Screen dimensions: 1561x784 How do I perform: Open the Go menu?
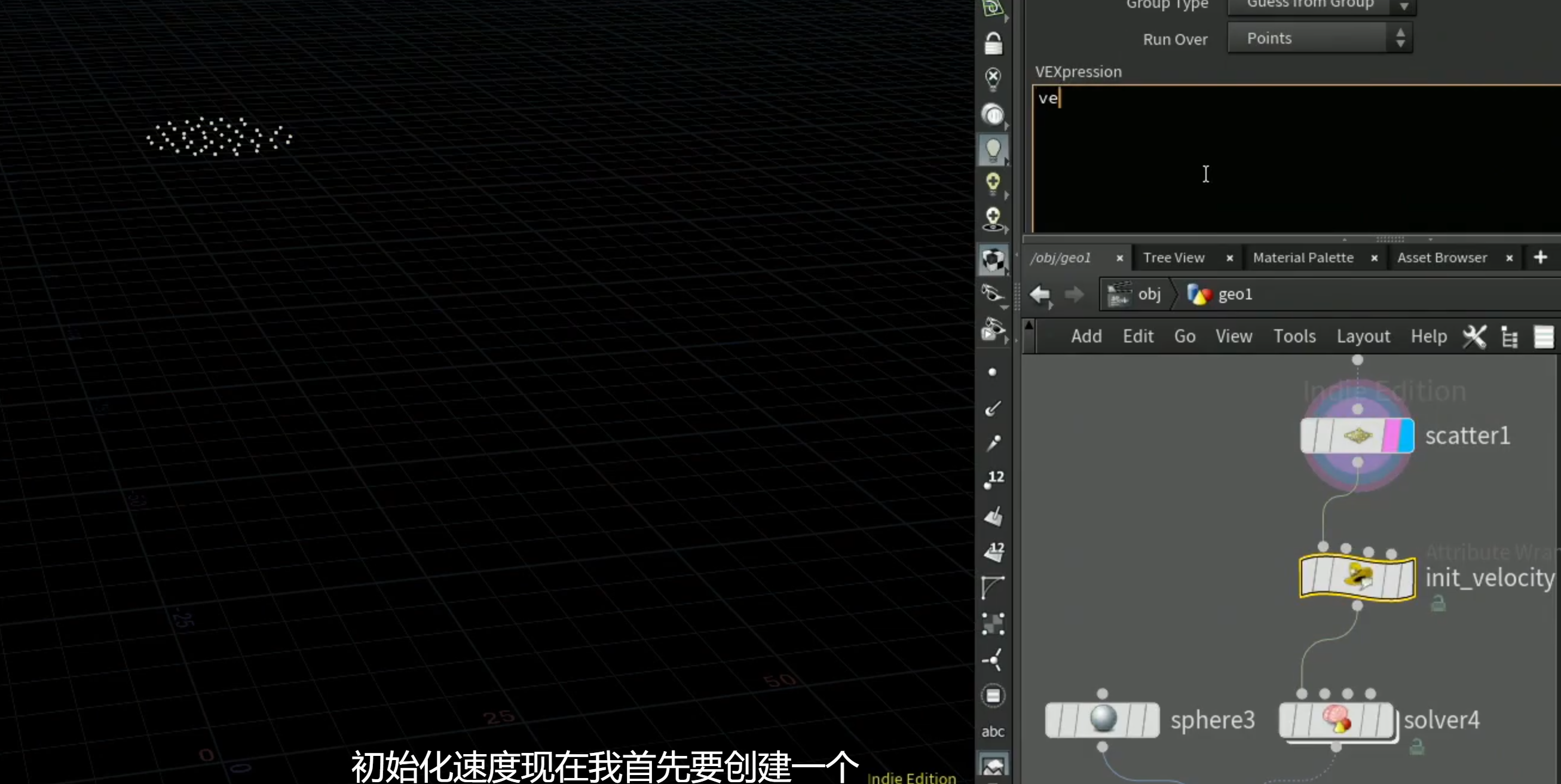pyautogui.click(x=1184, y=336)
